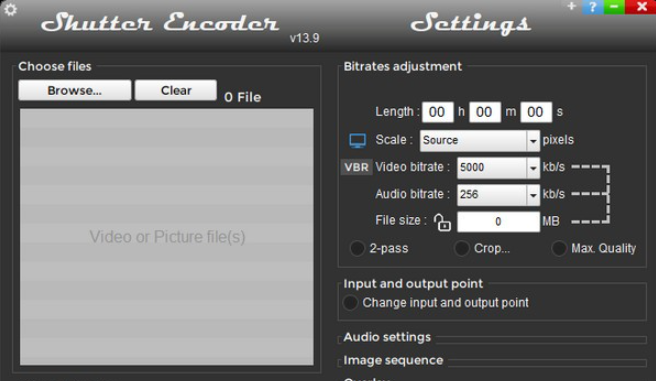The image size is (656, 381).
Task: Open help with the question mark icon
Action: pos(592,7)
